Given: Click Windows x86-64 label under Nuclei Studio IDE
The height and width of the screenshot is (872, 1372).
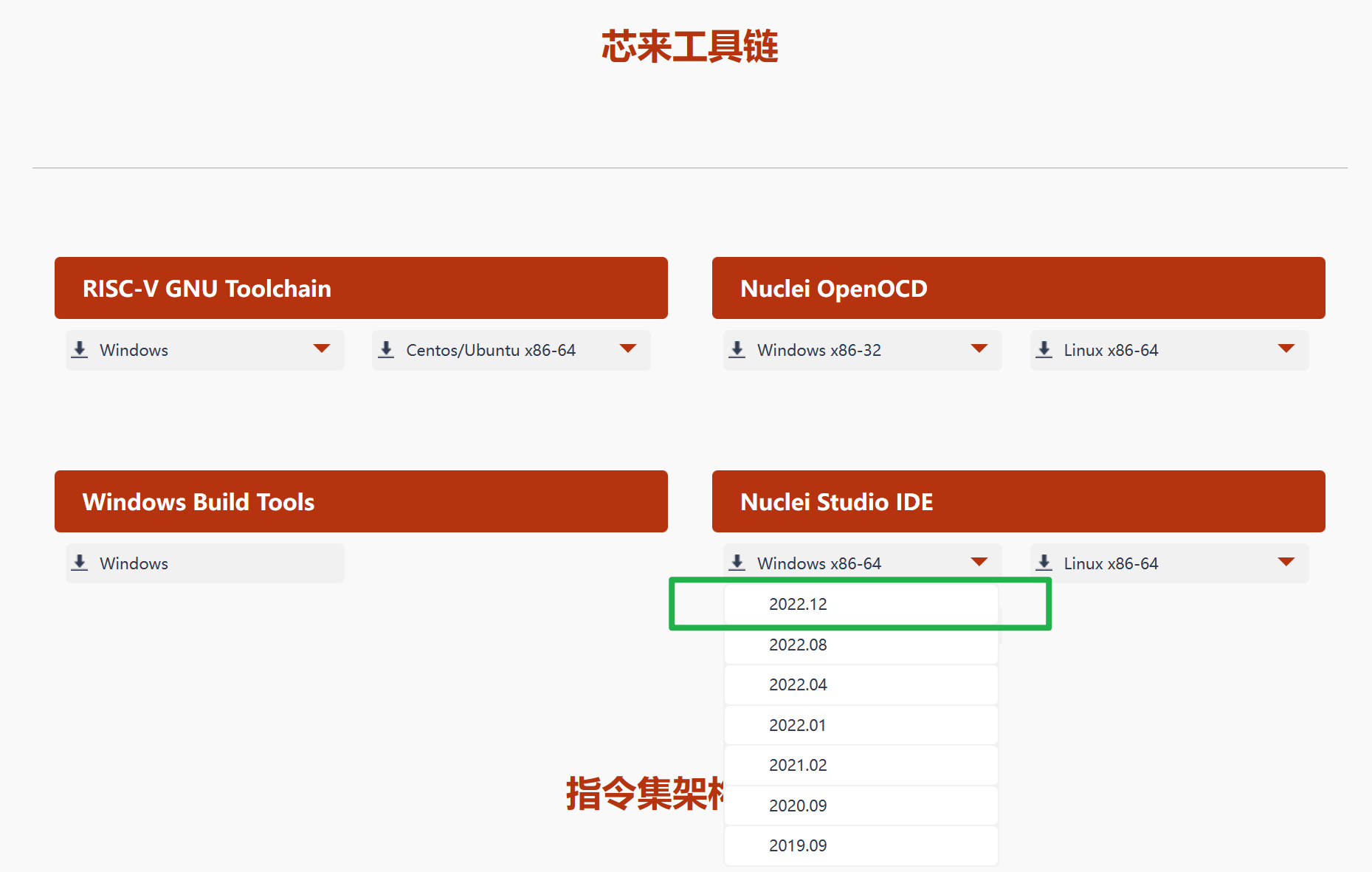Looking at the screenshot, I should [x=819, y=563].
